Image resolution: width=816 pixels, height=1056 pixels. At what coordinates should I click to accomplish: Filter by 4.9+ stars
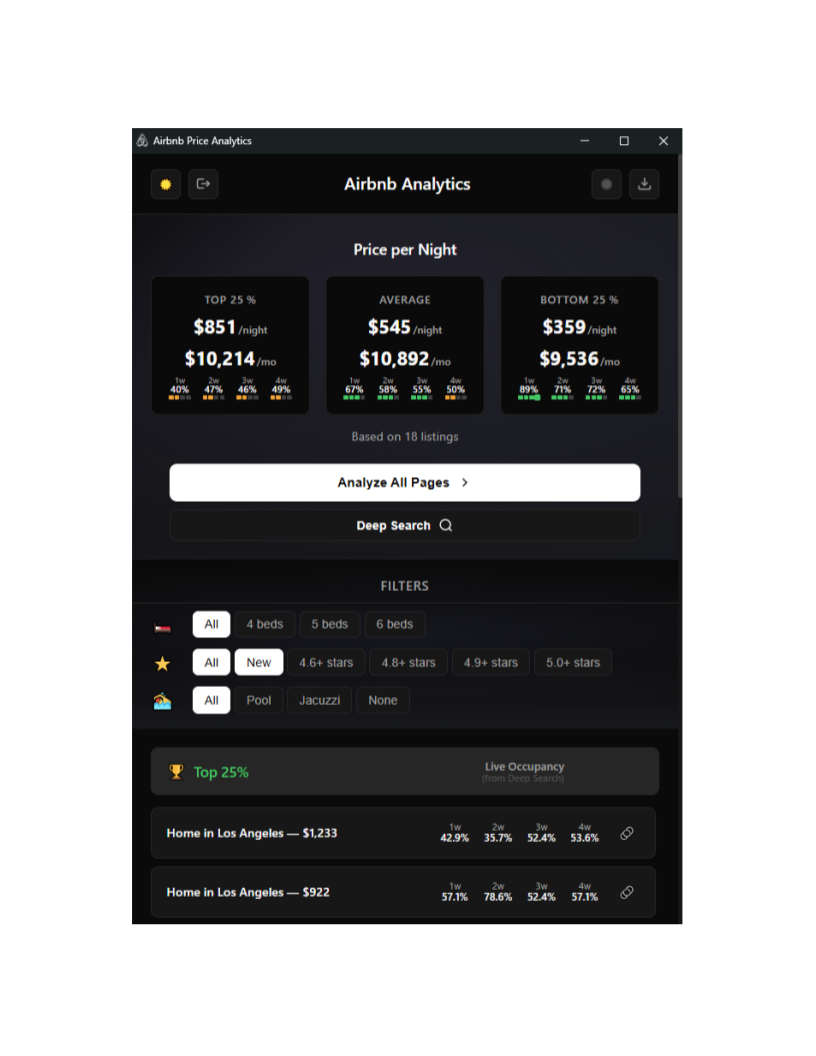click(491, 663)
